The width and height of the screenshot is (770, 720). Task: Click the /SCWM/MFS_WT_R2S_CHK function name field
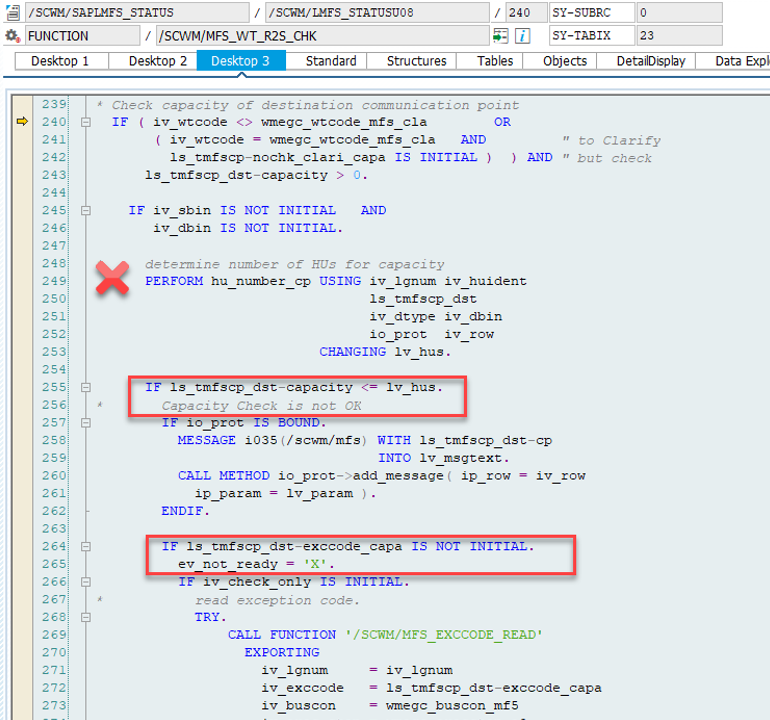pos(323,36)
